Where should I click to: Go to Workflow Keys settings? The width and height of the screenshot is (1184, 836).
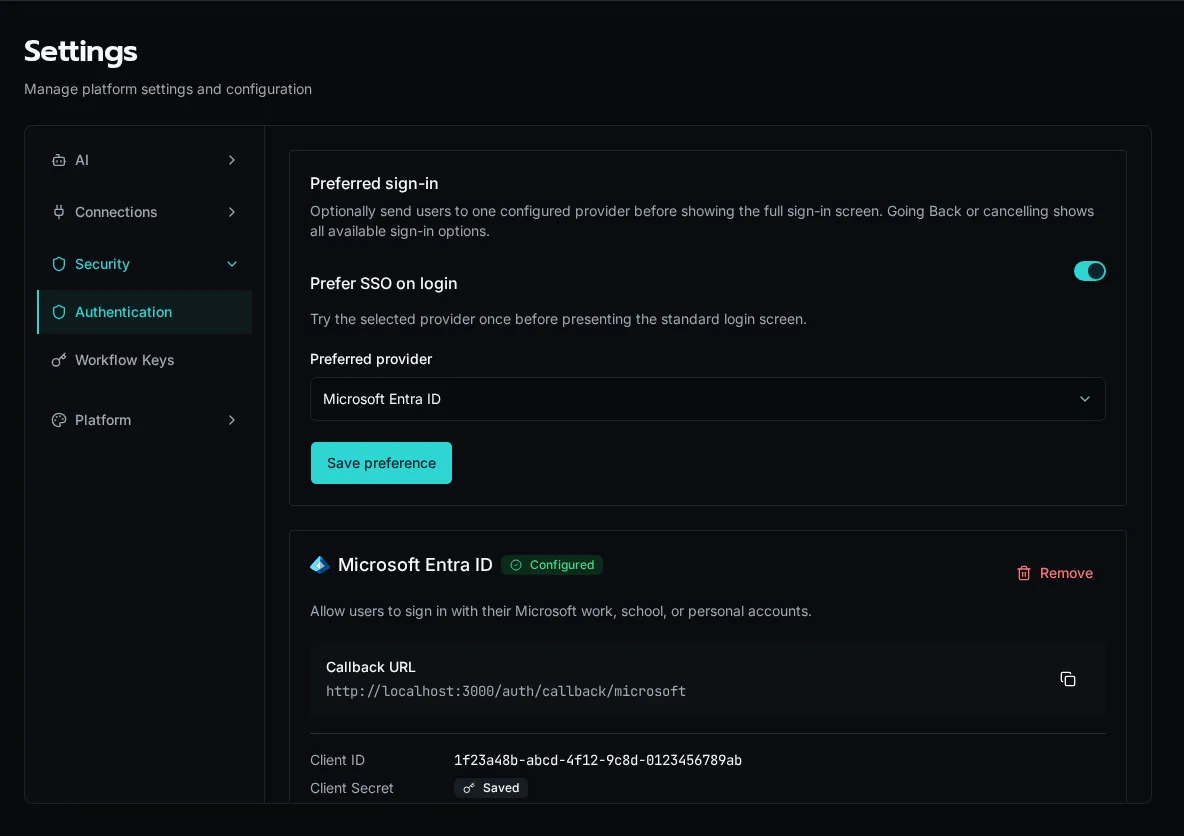(x=144, y=360)
